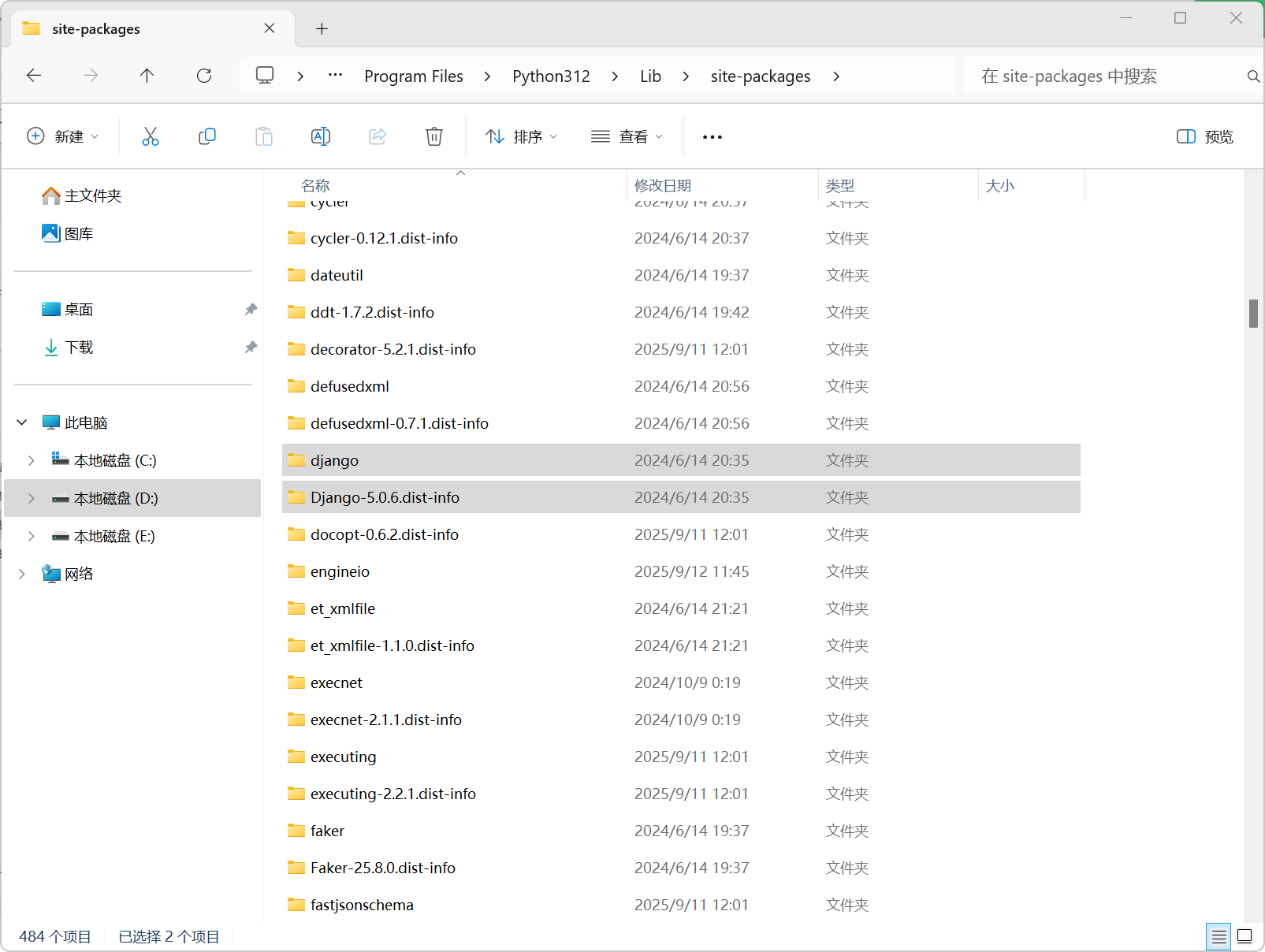Click the Delete trash can icon

tap(434, 136)
